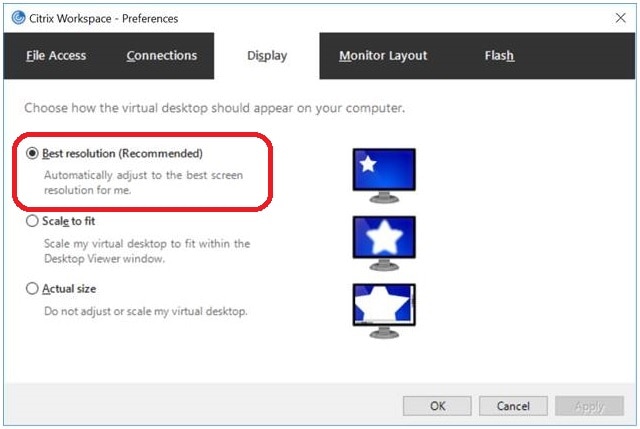
Task: Click the text 'Scale my virtual desktop to fit within the'
Action: (147, 244)
